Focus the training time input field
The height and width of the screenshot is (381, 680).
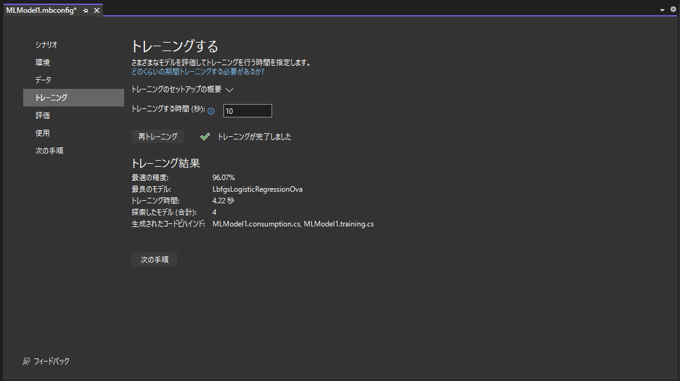tap(248, 111)
